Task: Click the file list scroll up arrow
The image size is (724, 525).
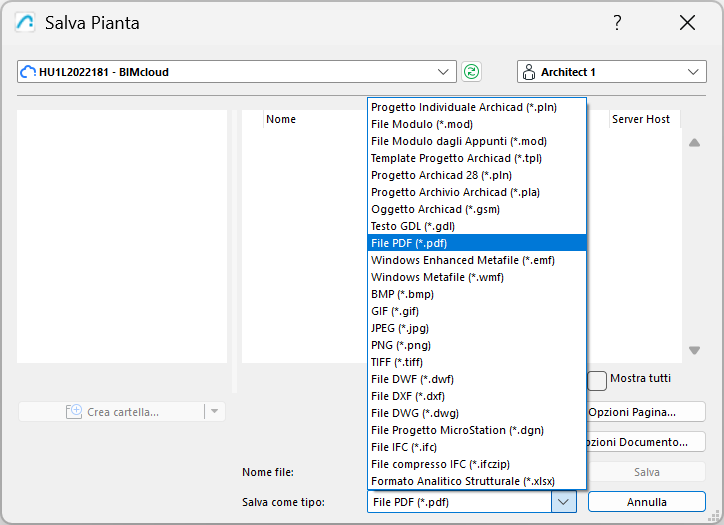Action: tap(694, 143)
